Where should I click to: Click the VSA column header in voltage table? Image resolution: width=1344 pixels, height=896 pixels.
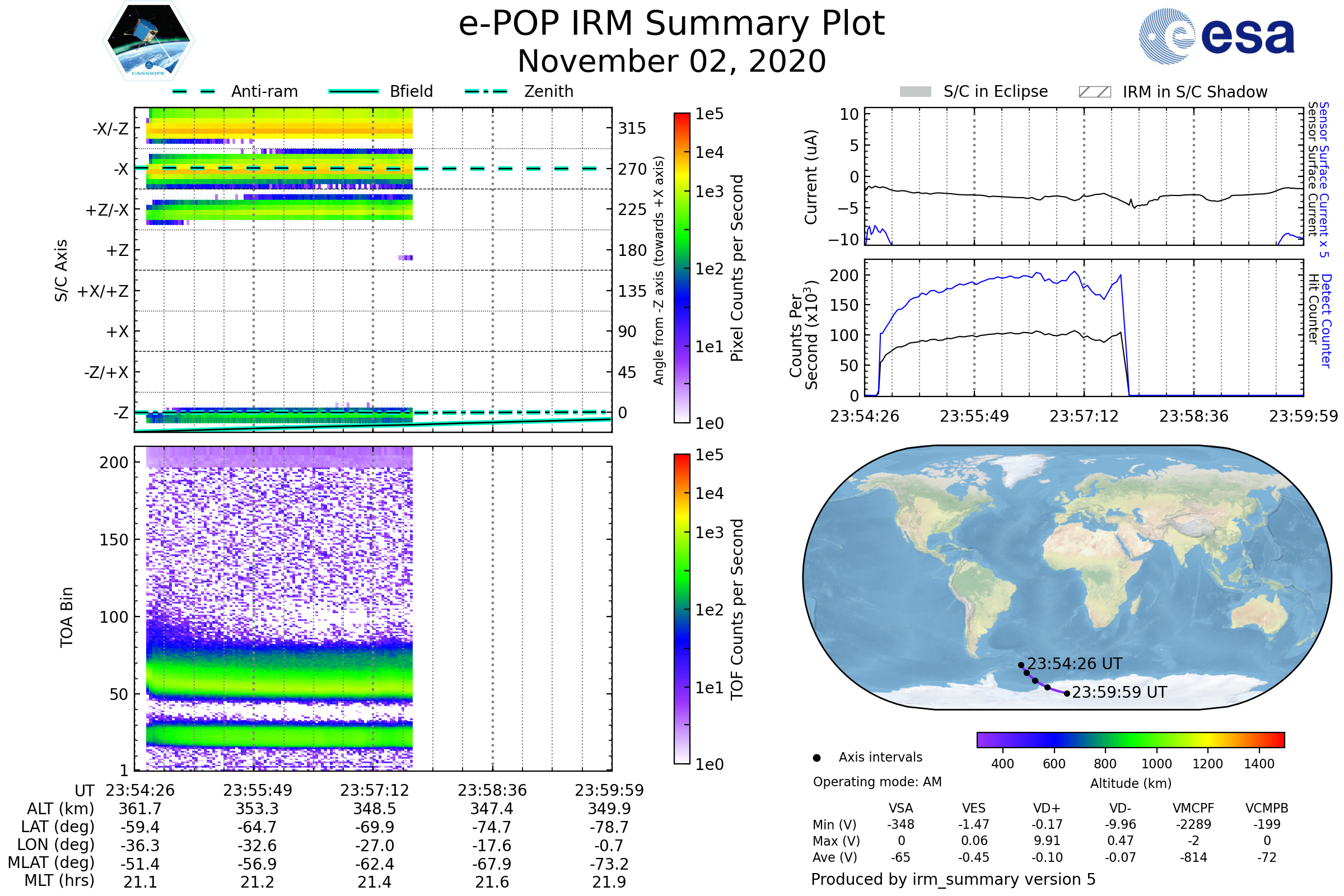900,808
